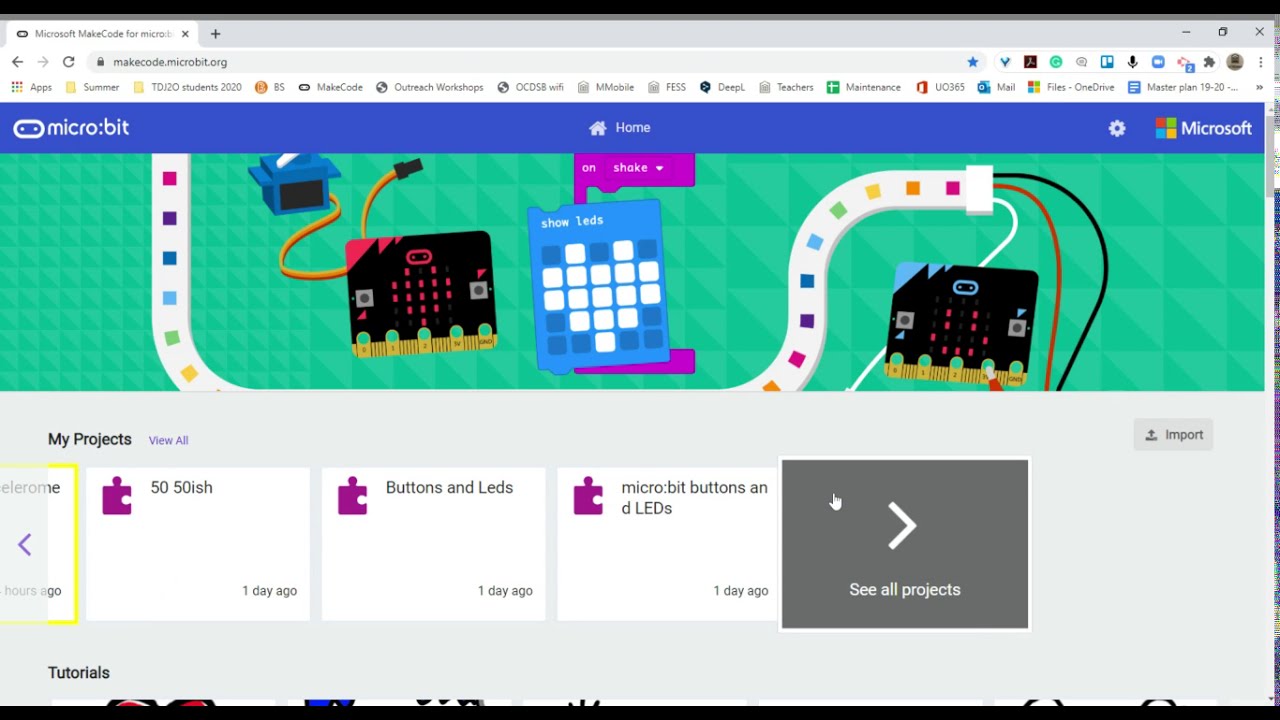Click View All next to My Projects
The height and width of the screenshot is (720, 1280).
pos(168,440)
